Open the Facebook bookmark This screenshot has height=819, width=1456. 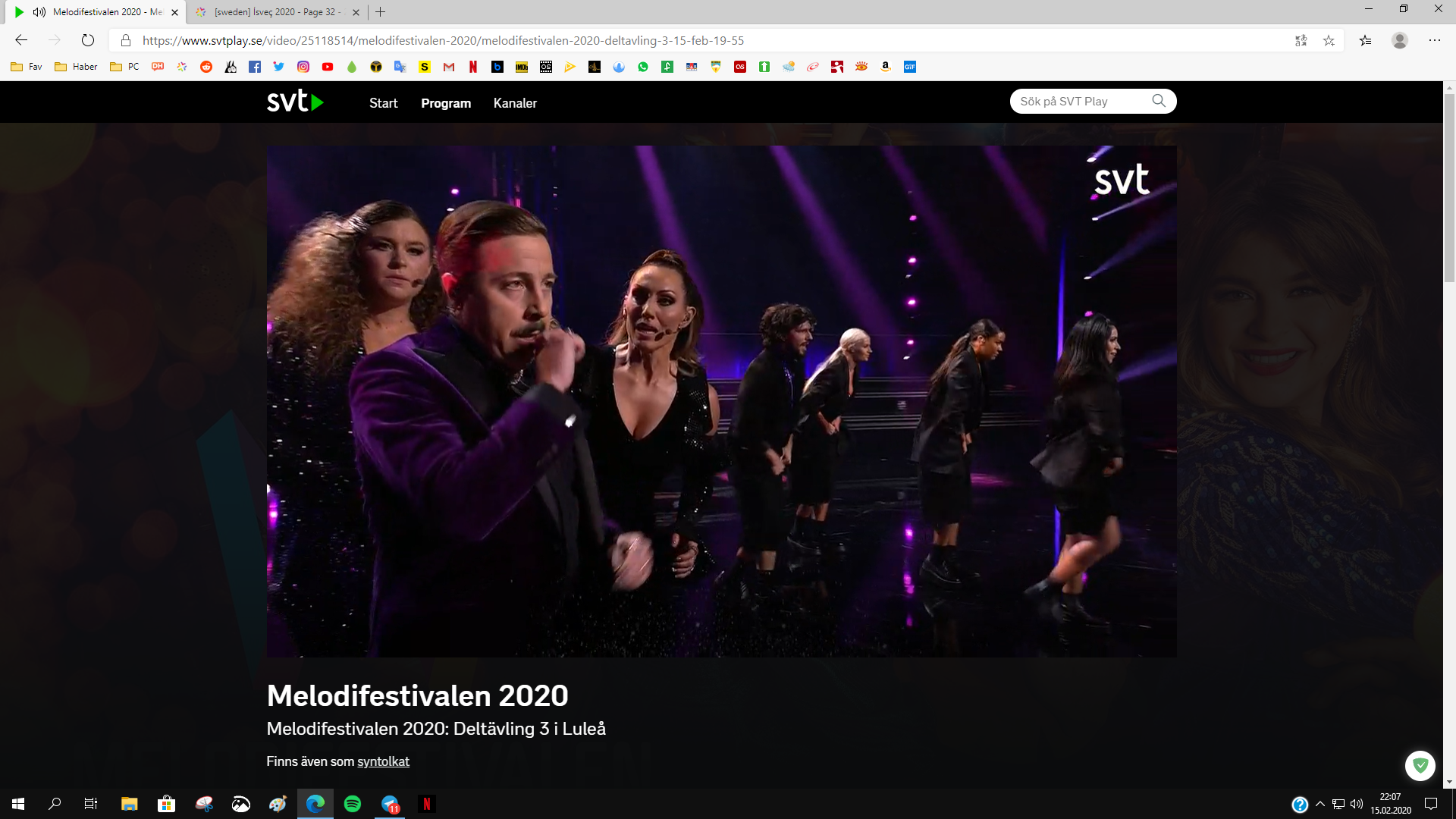pos(255,67)
